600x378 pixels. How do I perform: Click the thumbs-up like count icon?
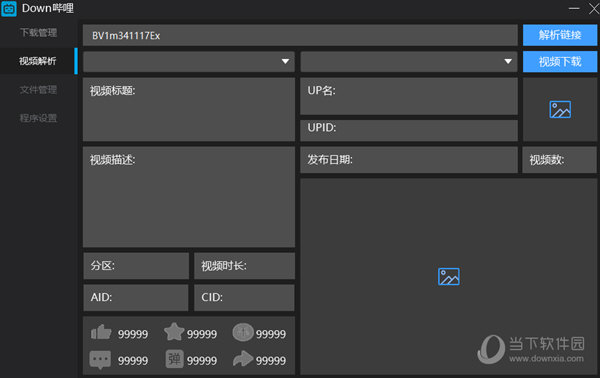(101, 332)
